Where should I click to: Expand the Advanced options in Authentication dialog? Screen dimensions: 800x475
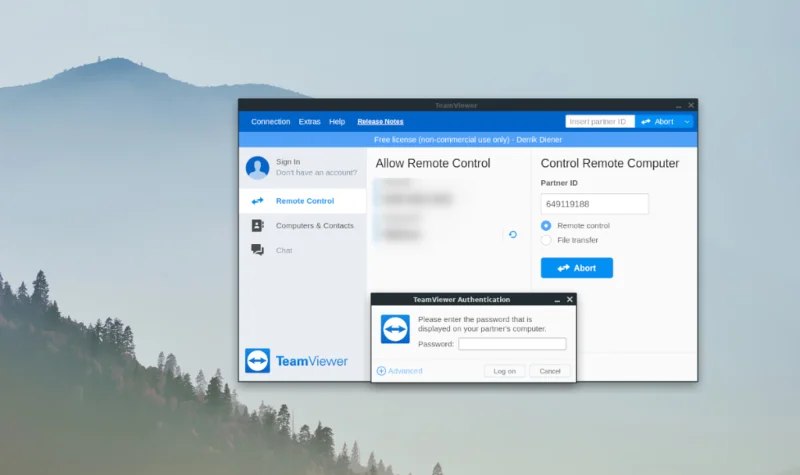pyautogui.click(x=399, y=371)
